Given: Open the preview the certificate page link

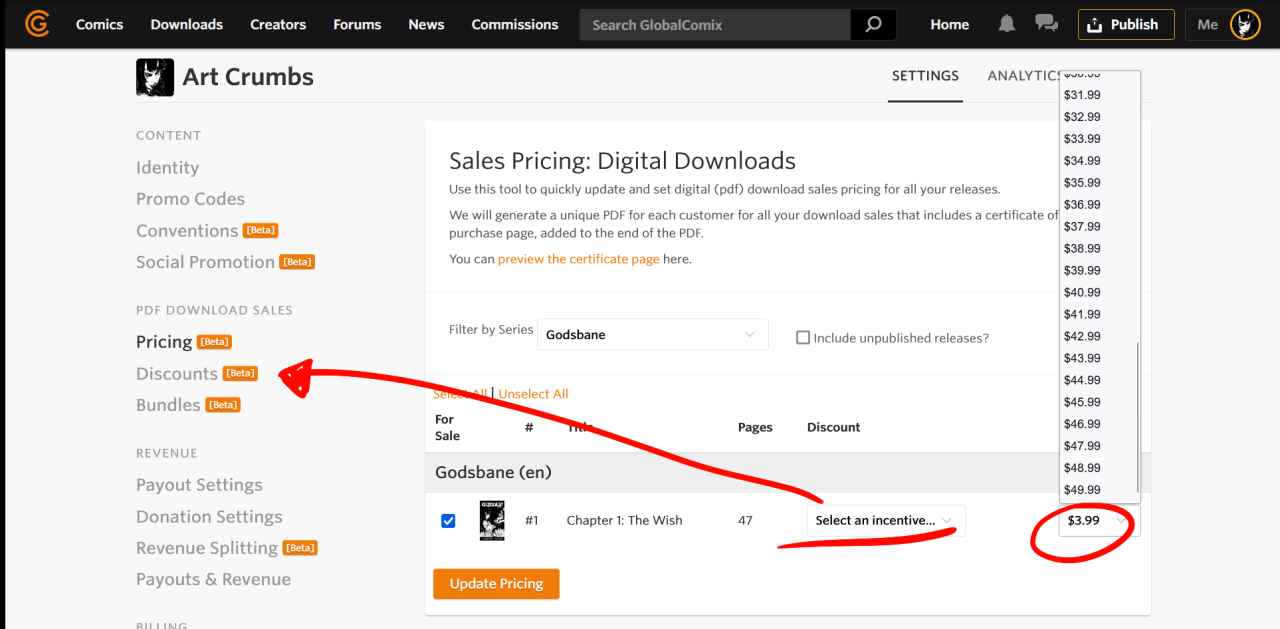Looking at the screenshot, I should click(x=579, y=259).
